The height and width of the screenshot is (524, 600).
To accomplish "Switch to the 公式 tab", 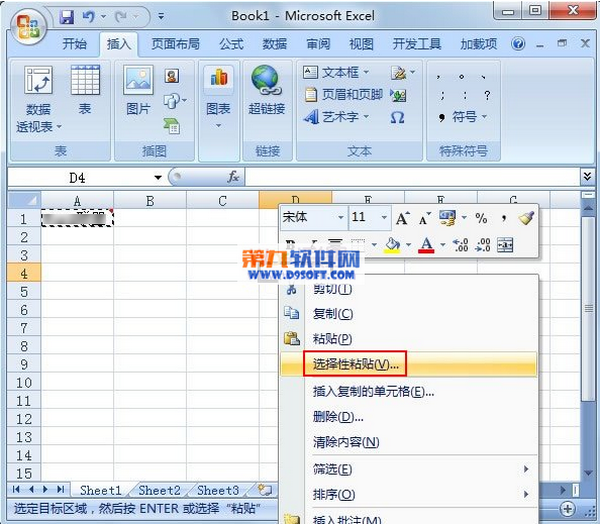I will [x=232, y=44].
